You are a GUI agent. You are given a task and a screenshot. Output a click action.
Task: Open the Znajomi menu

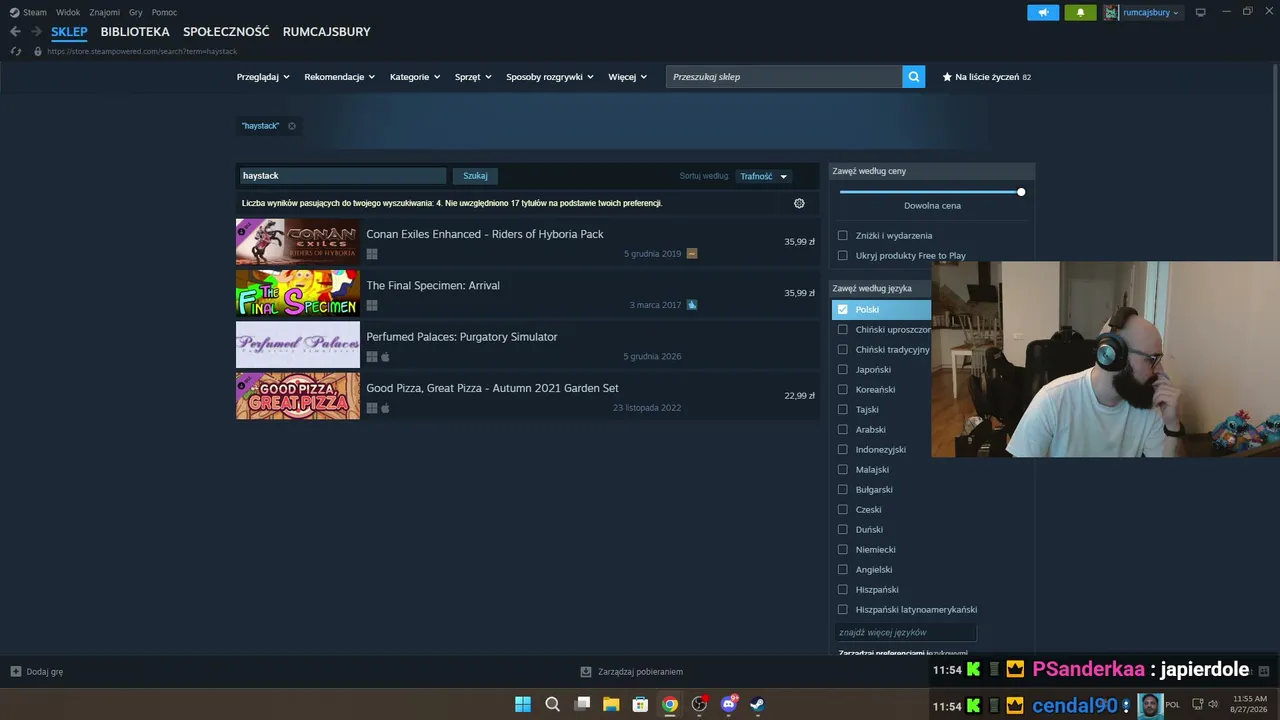pos(105,12)
